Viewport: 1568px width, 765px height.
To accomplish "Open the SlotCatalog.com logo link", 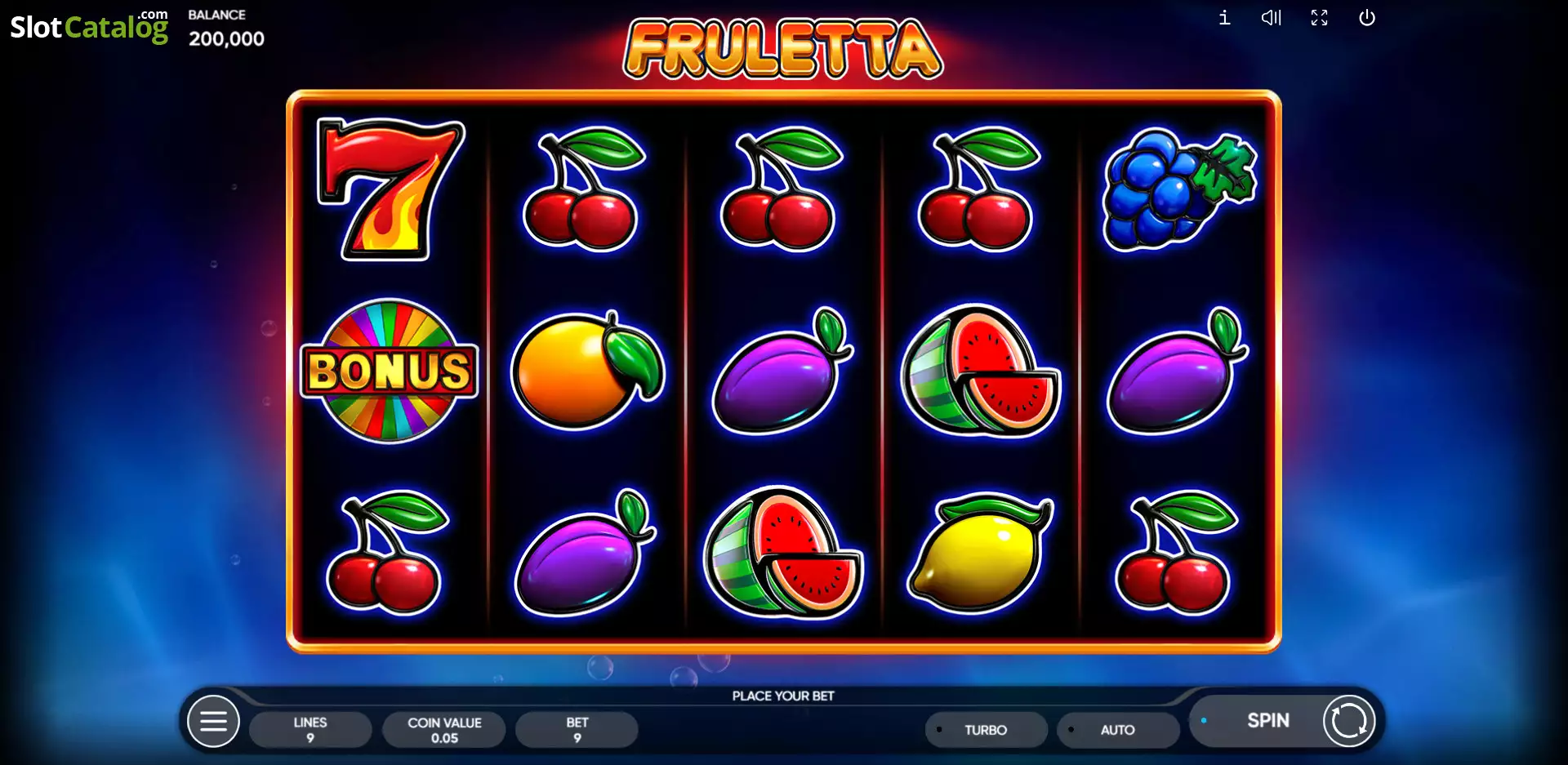I will point(89,26).
